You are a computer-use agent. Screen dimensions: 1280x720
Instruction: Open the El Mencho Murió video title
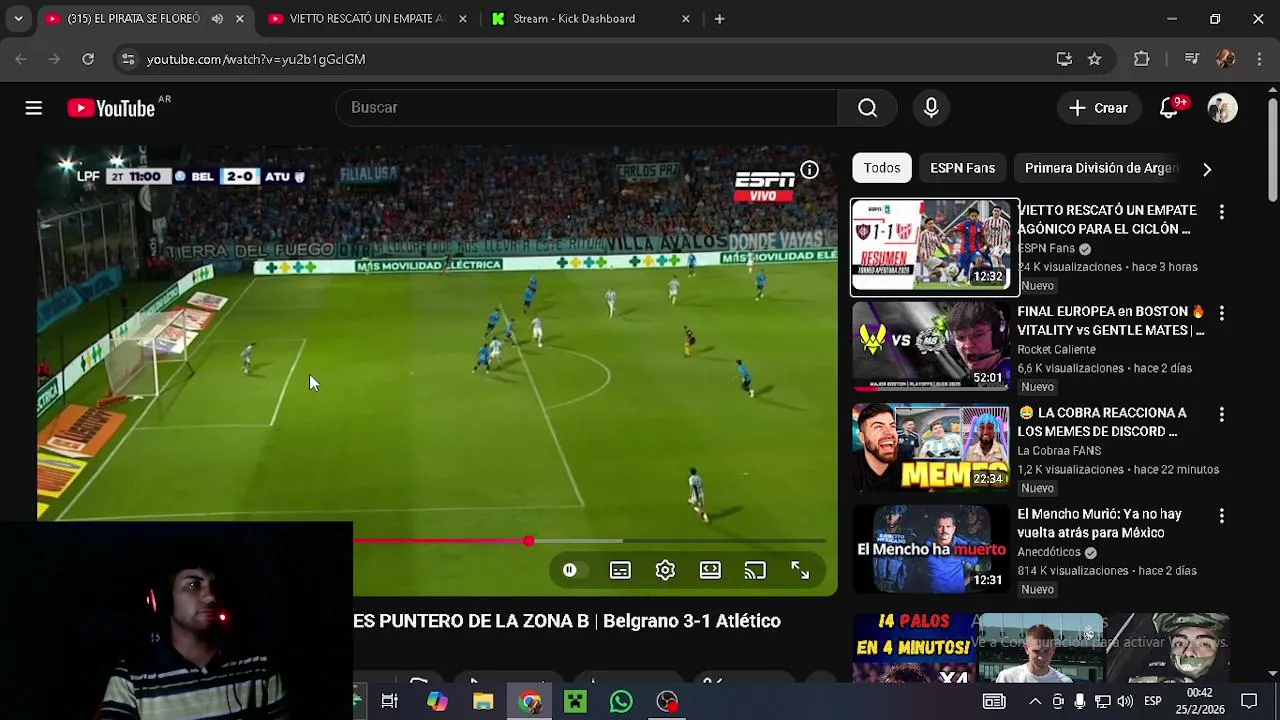(1099, 523)
